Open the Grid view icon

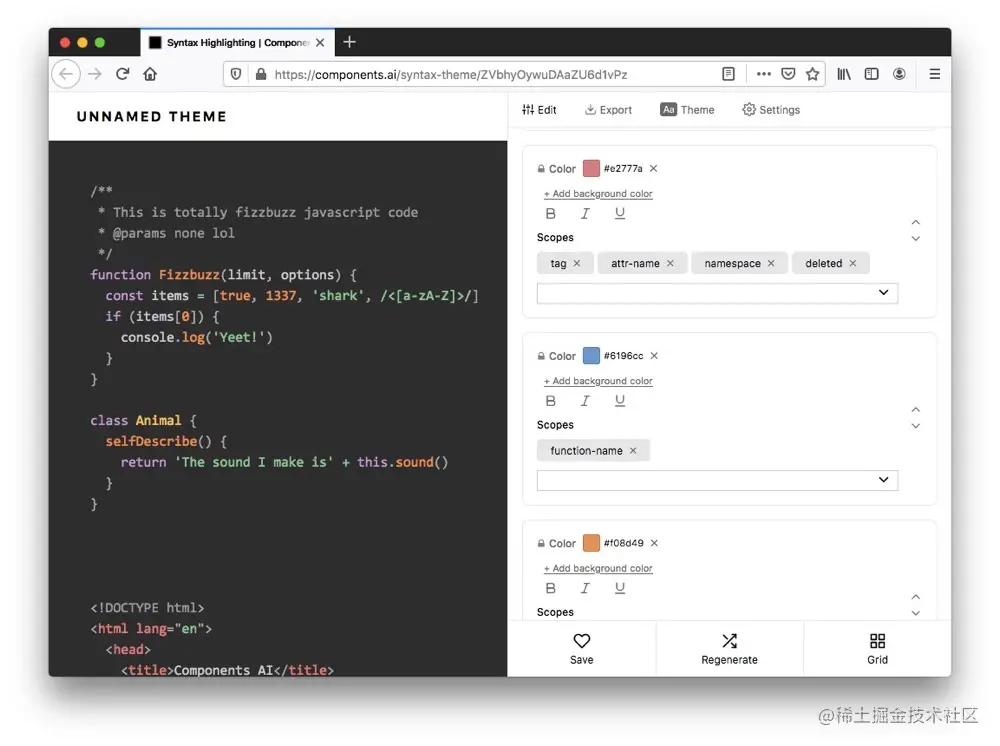[x=877, y=641]
